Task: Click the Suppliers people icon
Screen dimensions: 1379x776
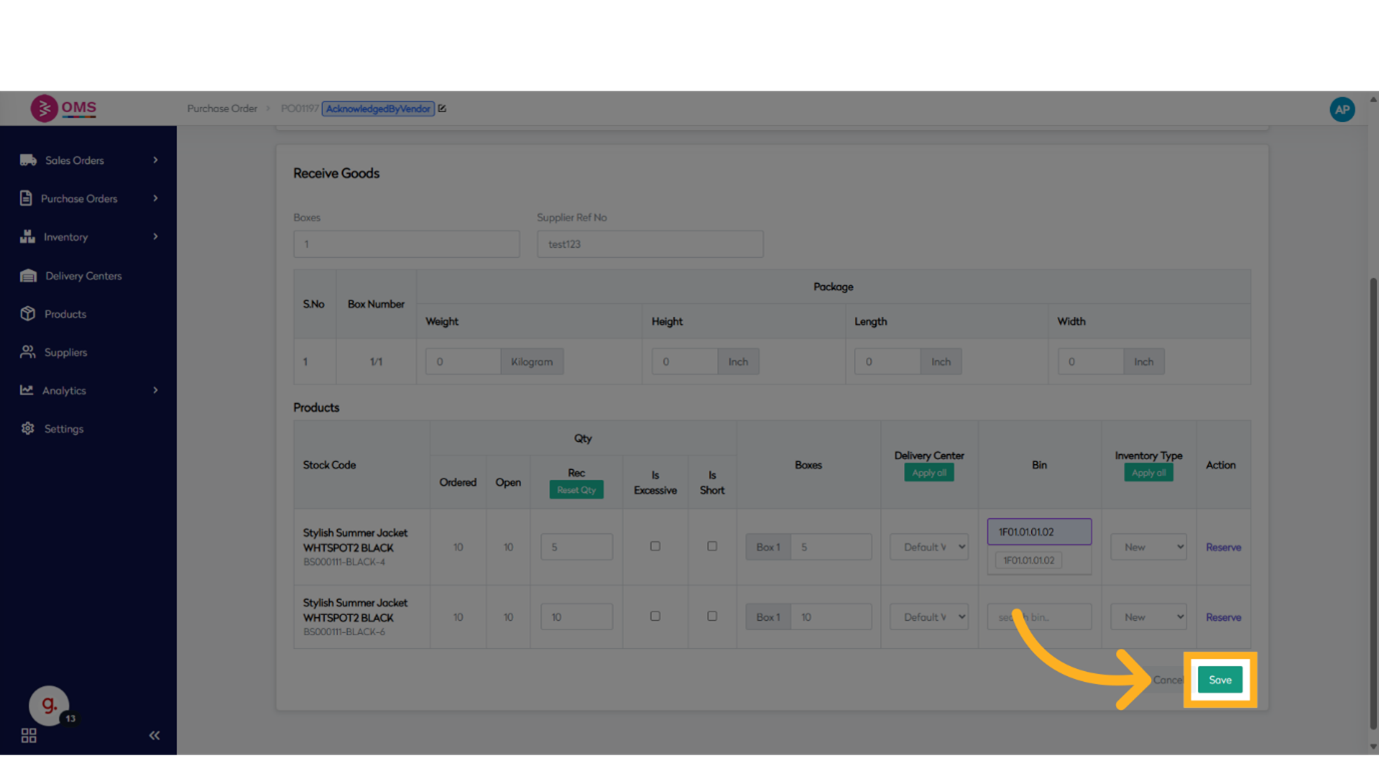Action: (27, 352)
